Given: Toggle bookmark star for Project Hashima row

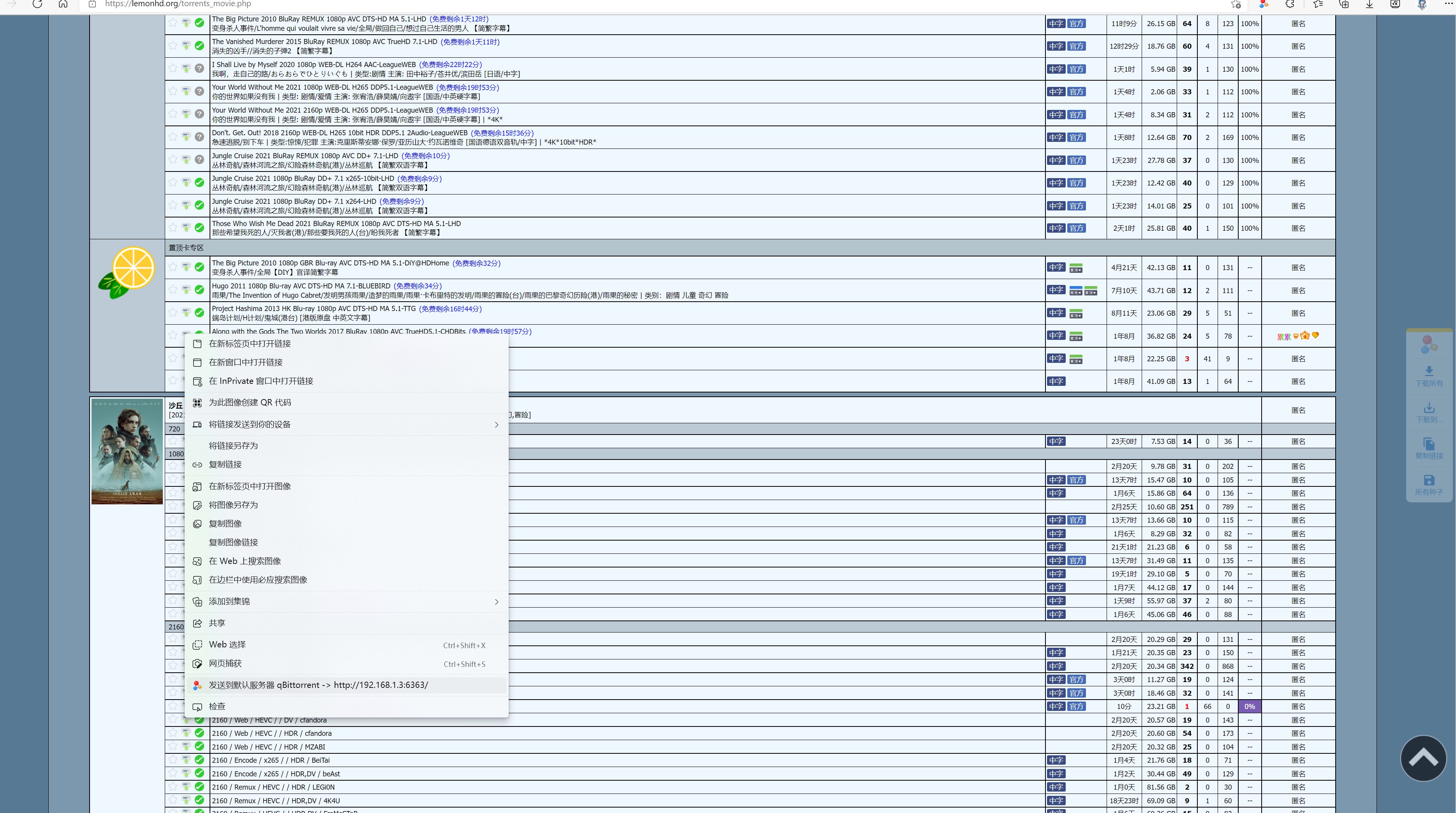Looking at the screenshot, I should click(x=173, y=313).
